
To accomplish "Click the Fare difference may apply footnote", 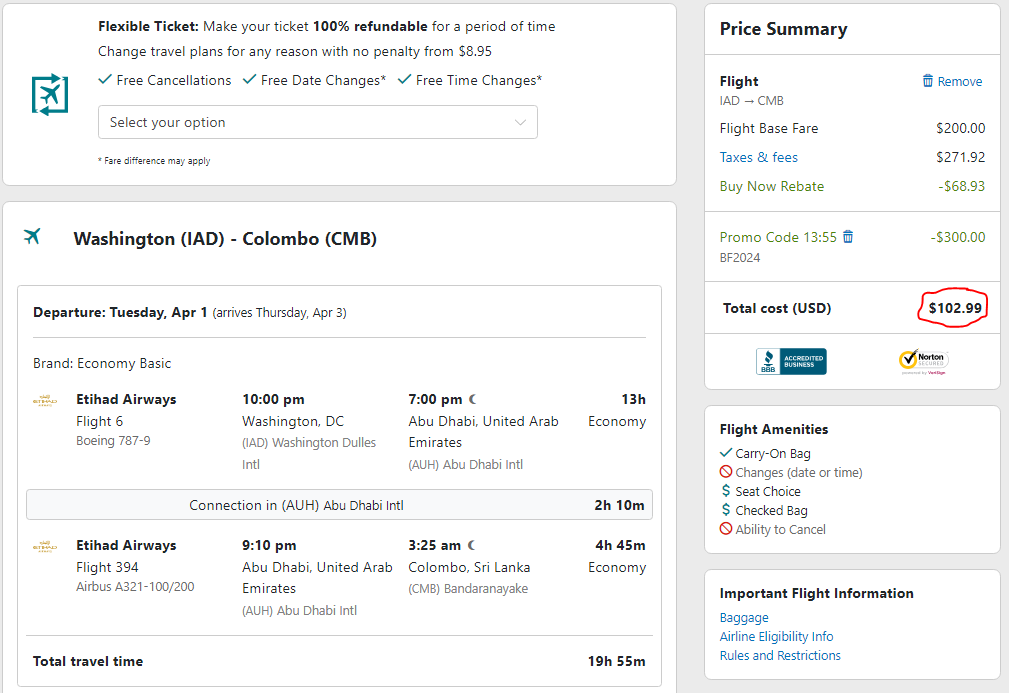I will (x=154, y=161).
